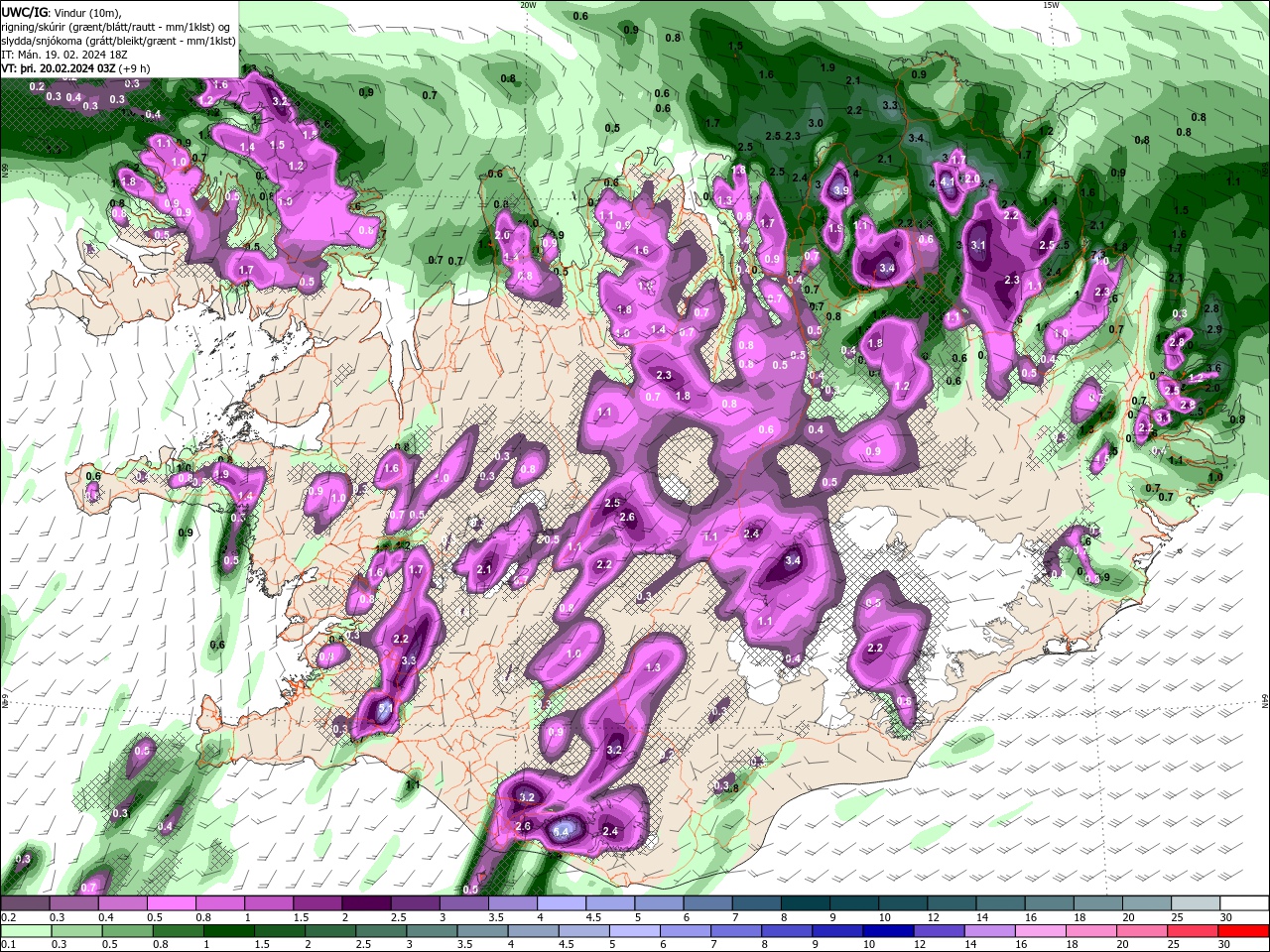Click the palest green rain swatch labeled 0.1
This screenshot has width=1270, height=952.
24,931
